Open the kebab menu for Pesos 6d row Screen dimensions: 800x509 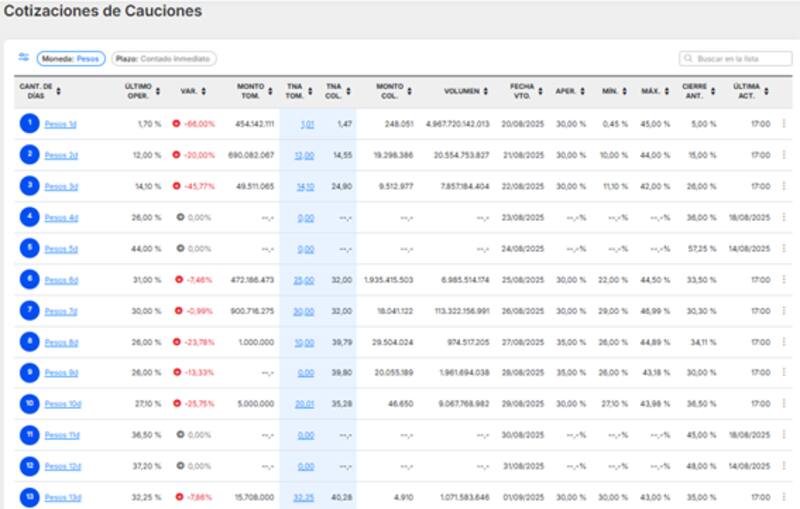(x=783, y=280)
